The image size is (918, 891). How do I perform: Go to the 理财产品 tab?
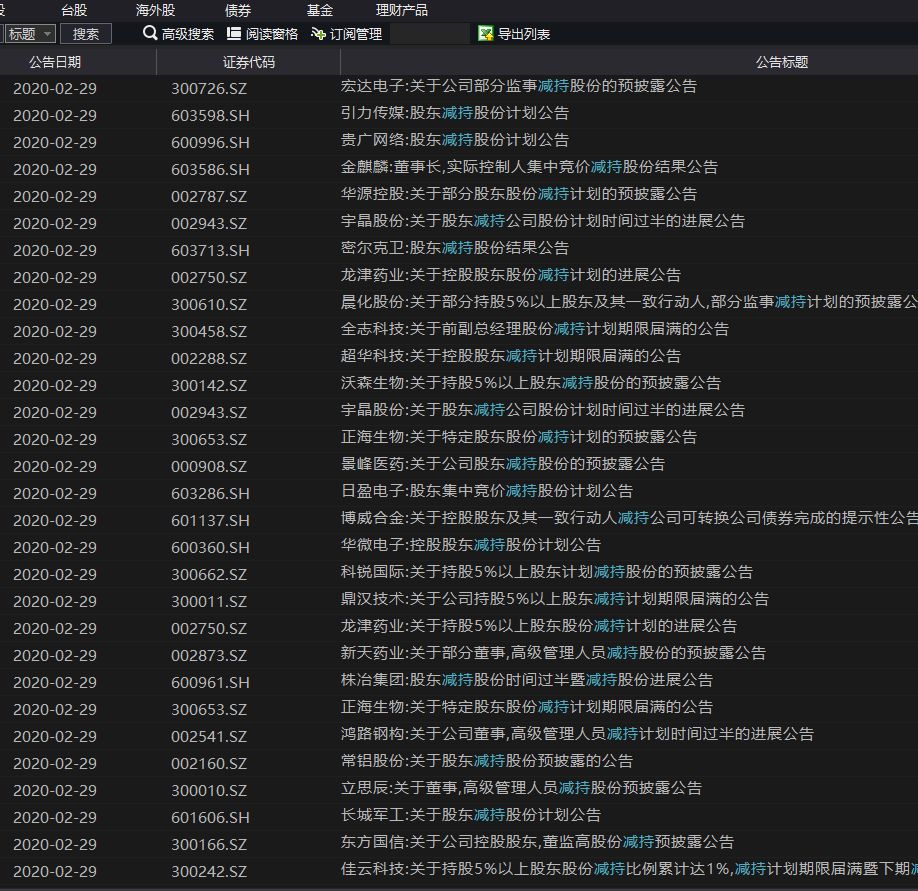click(x=401, y=10)
